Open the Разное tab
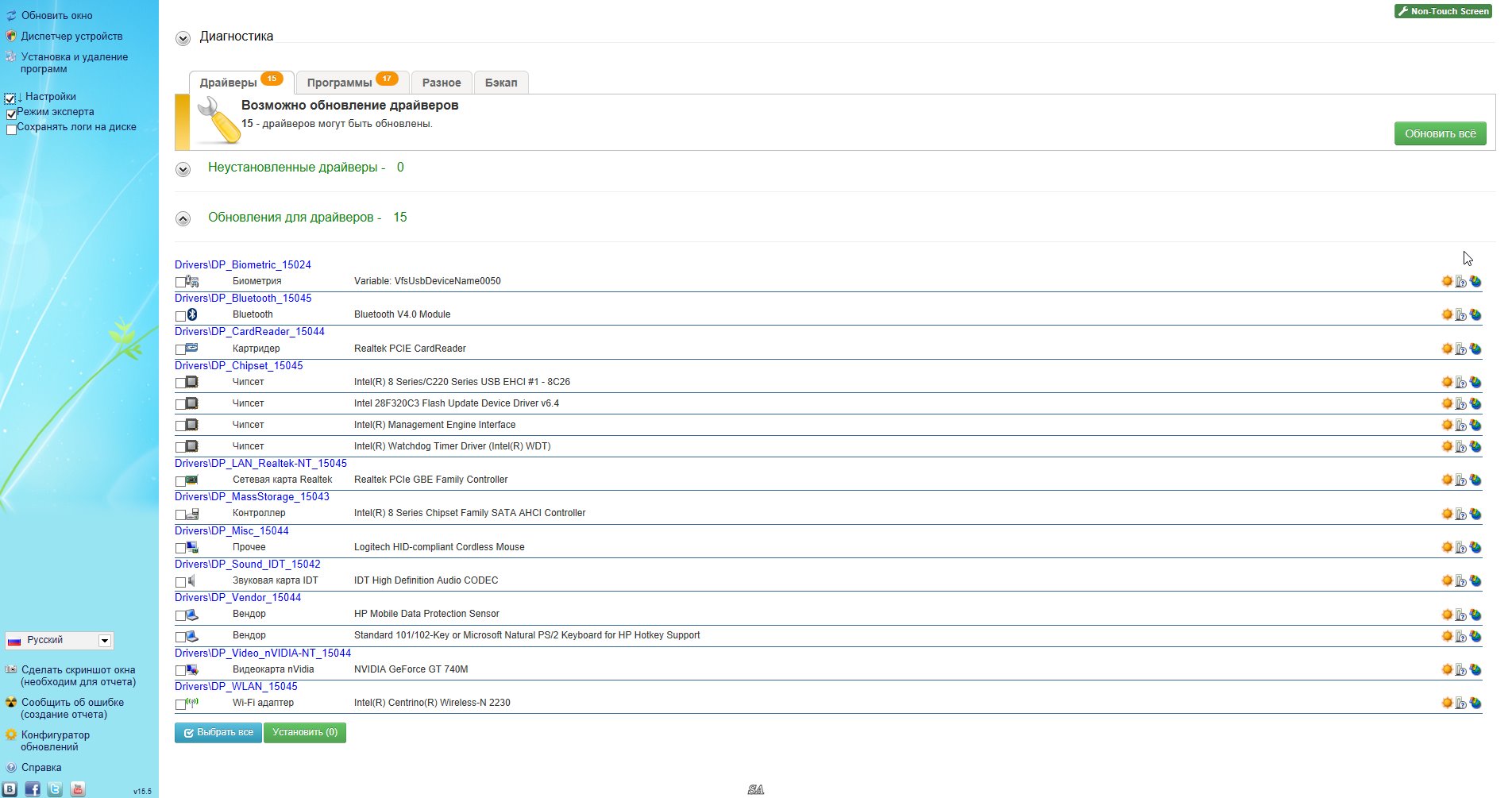This screenshot has height=798, width=1512. click(x=442, y=83)
